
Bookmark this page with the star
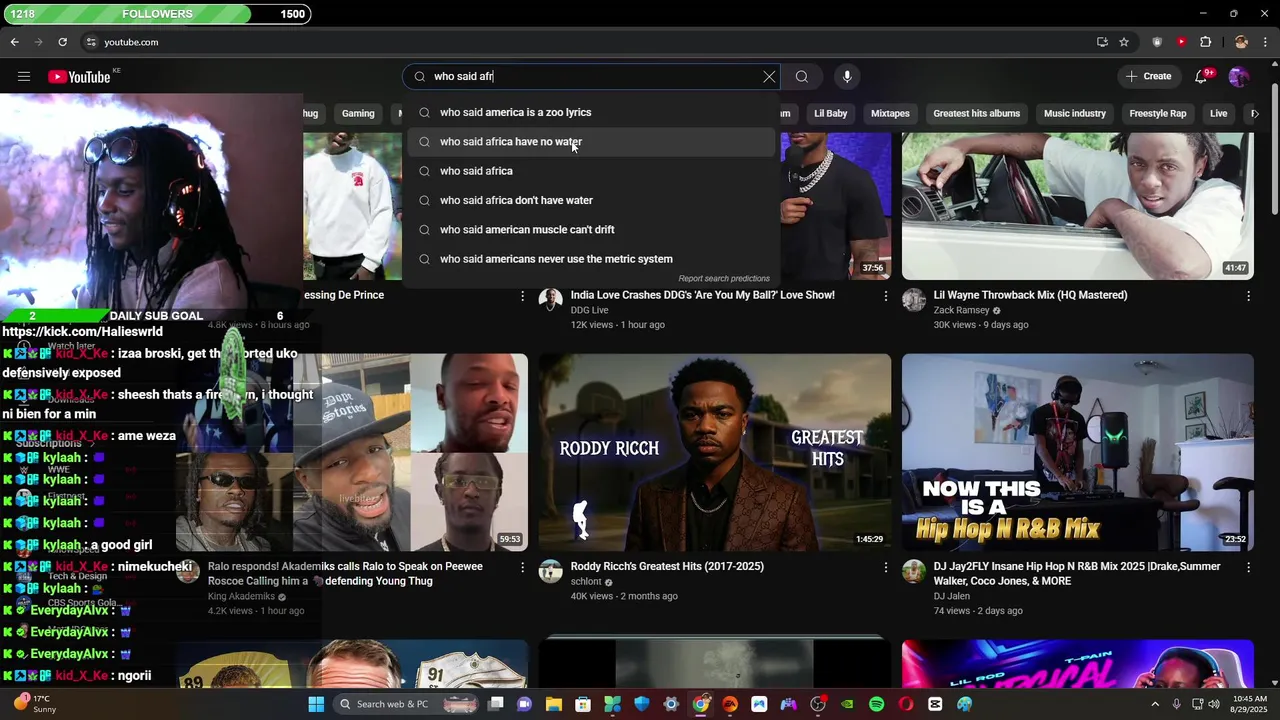pos(1124,42)
